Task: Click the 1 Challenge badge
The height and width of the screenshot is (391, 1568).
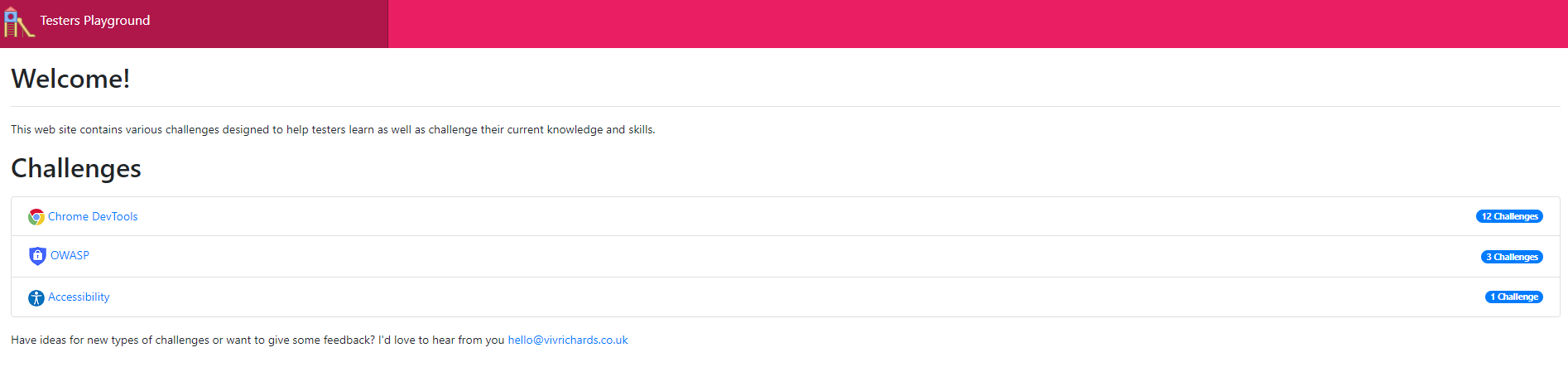Action: [x=1513, y=297]
